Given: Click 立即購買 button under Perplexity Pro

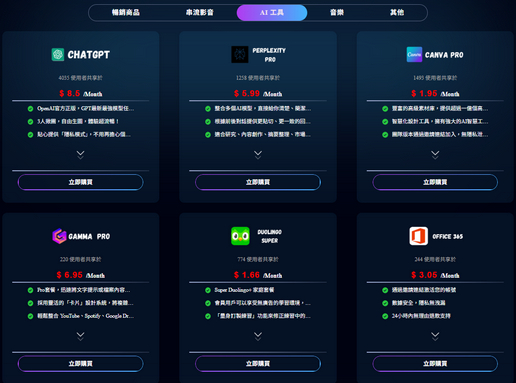Looking at the screenshot, I should click(258, 182).
